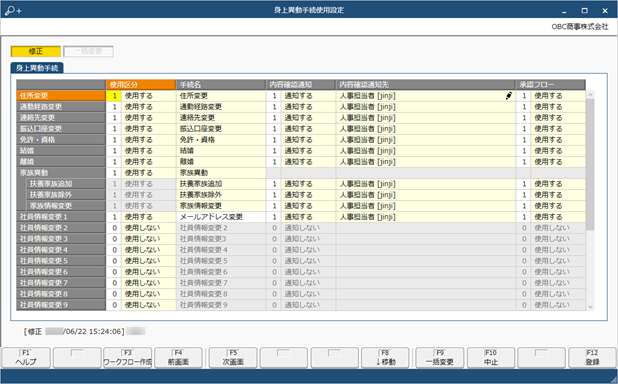Click the 内容確認通知 column header

point(301,85)
